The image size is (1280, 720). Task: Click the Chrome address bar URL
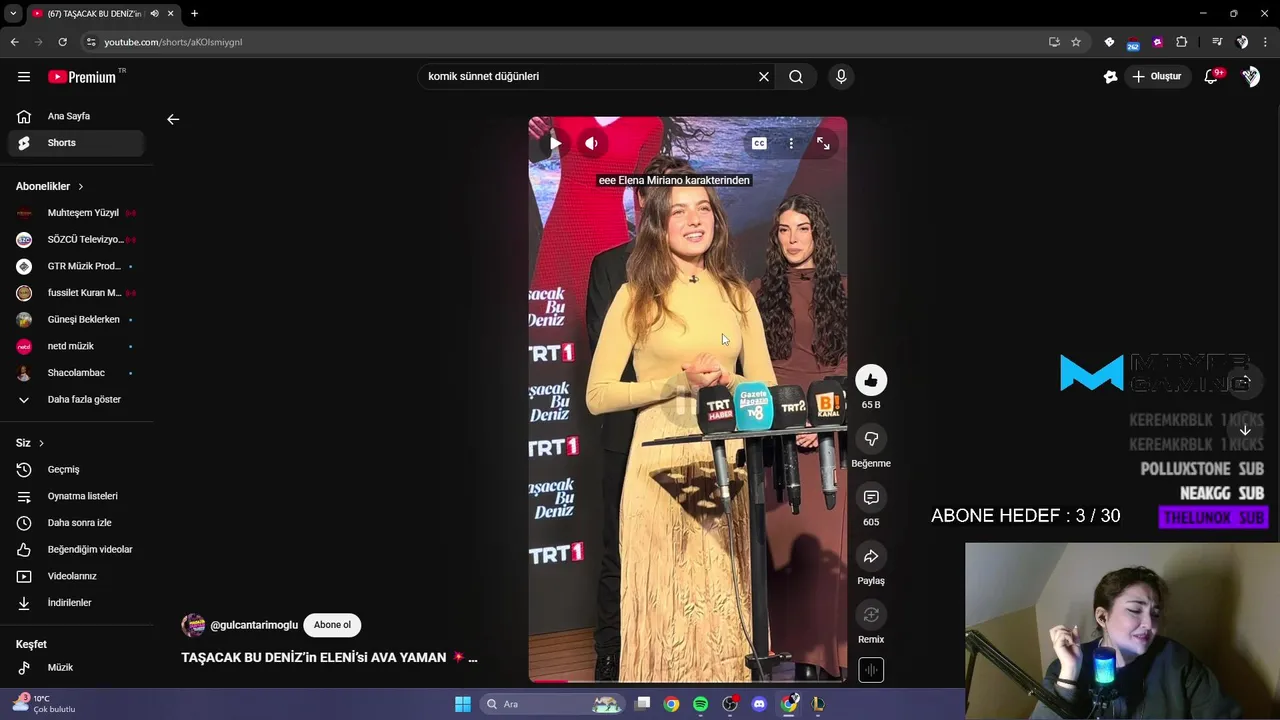point(173,42)
